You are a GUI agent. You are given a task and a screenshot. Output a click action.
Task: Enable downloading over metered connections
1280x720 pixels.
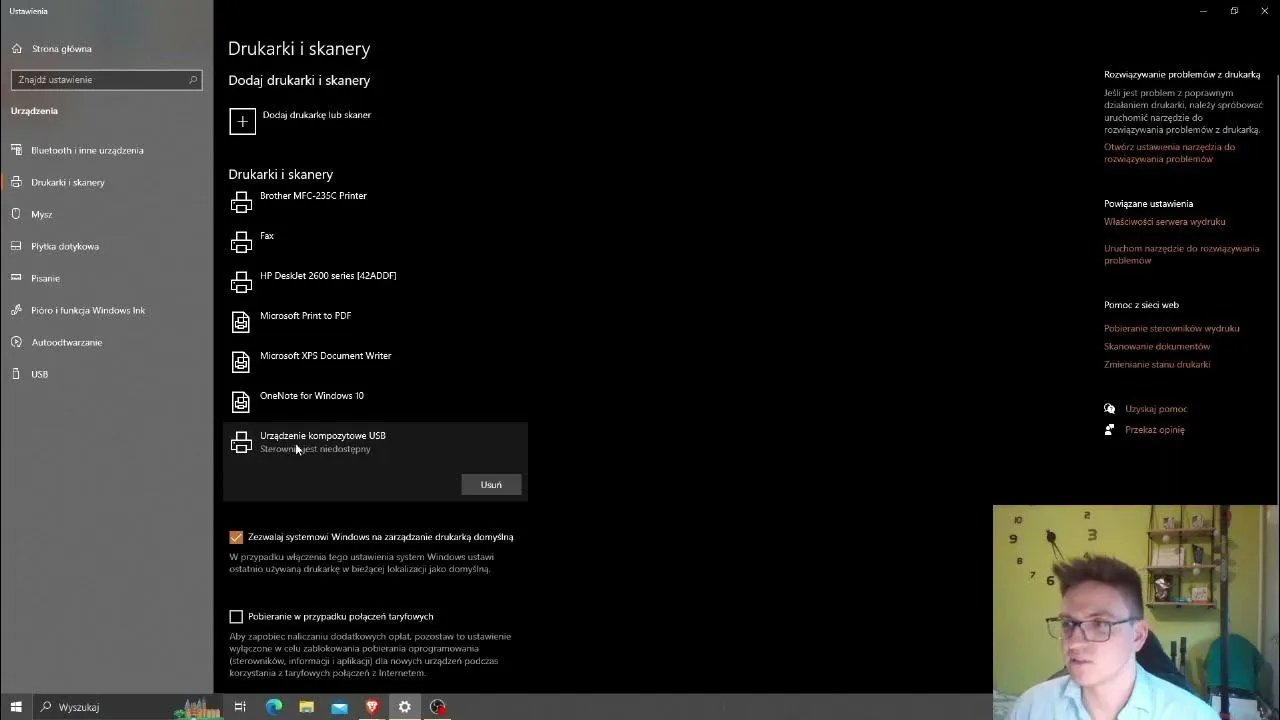click(x=236, y=616)
